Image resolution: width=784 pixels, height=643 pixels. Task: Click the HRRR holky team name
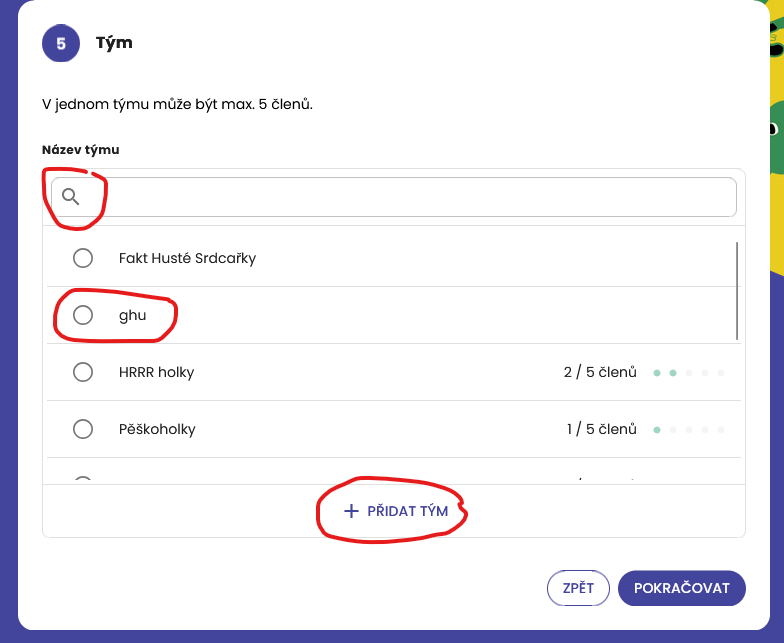click(x=156, y=372)
